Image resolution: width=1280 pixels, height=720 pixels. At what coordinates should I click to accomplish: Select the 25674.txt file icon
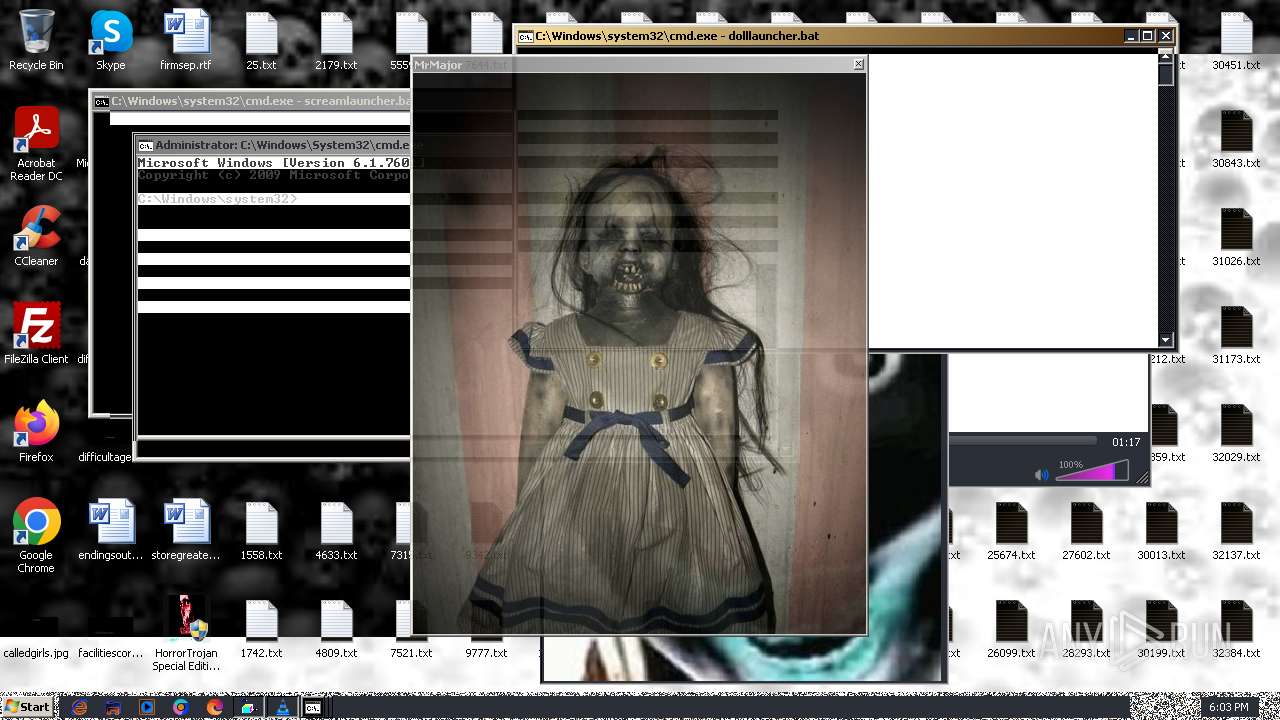point(1011,530)
